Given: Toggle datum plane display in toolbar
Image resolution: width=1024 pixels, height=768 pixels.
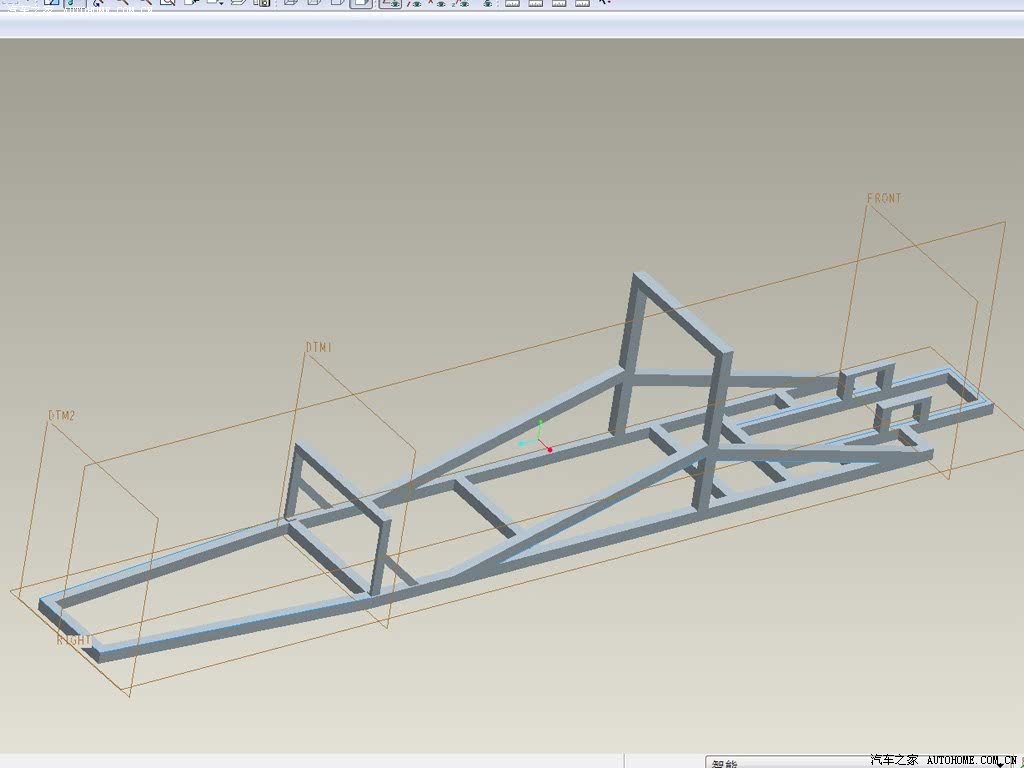Looking at the screenshot, I should pyautogui.click(x=391, y=3).
